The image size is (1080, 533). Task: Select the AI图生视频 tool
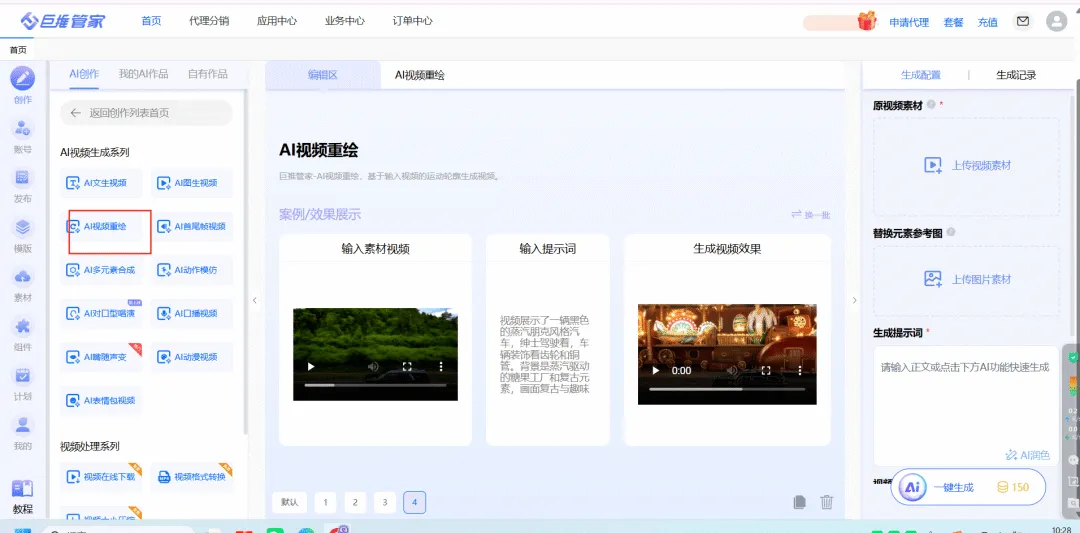pos(191,183)
